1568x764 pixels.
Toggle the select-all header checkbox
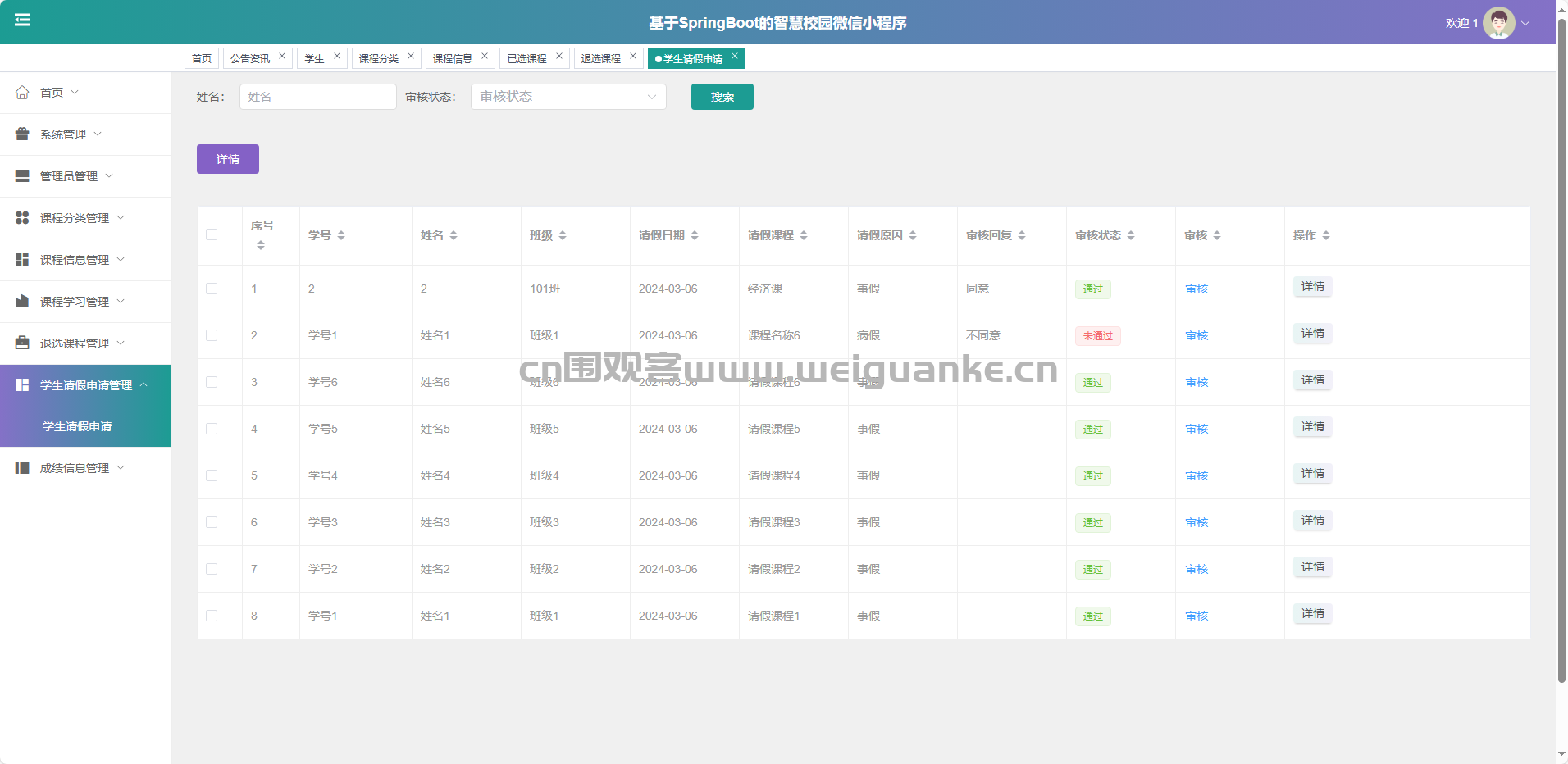click(212, 235)
